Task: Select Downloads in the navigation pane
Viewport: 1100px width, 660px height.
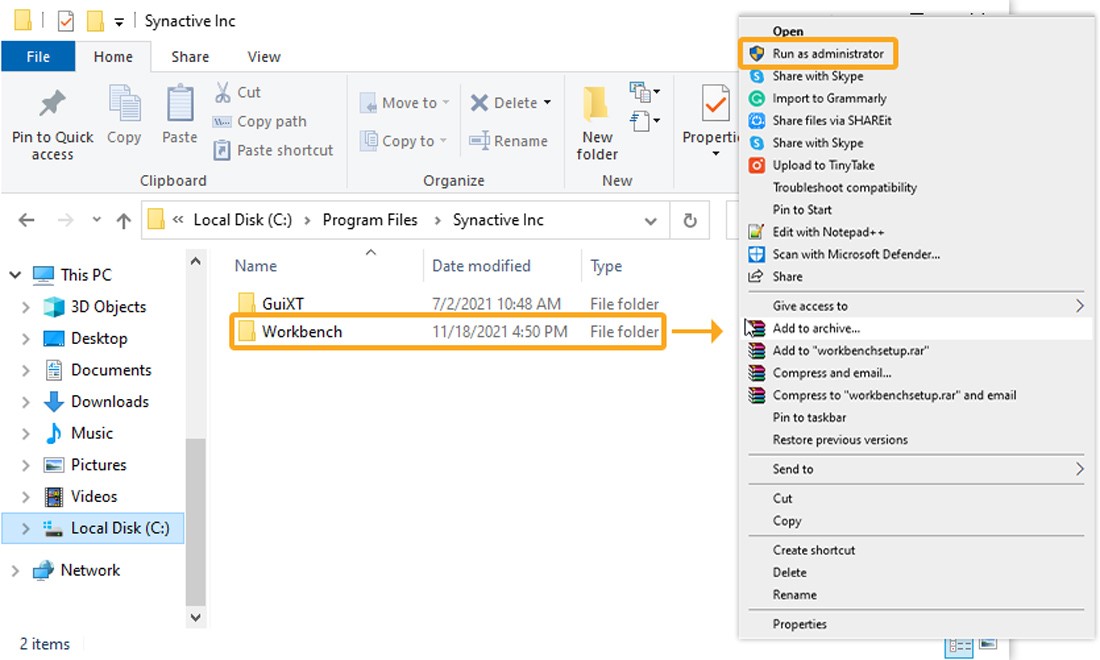Action: pos(109,402)
